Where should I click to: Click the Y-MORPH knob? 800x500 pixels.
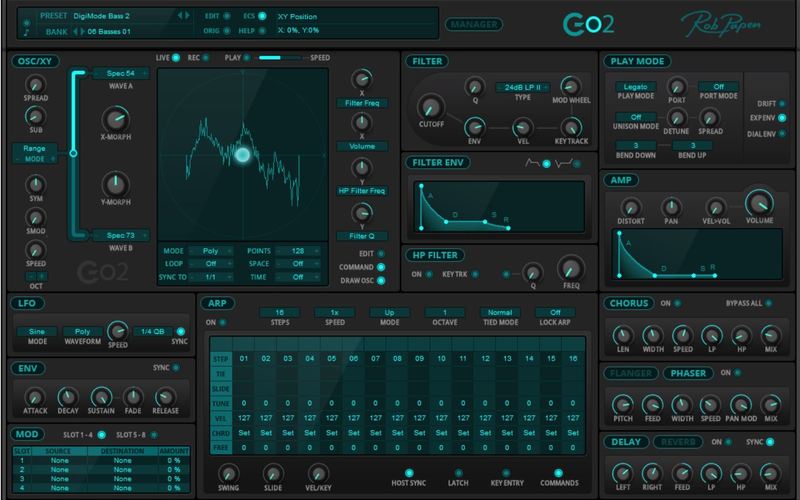(x=116, y=184)
